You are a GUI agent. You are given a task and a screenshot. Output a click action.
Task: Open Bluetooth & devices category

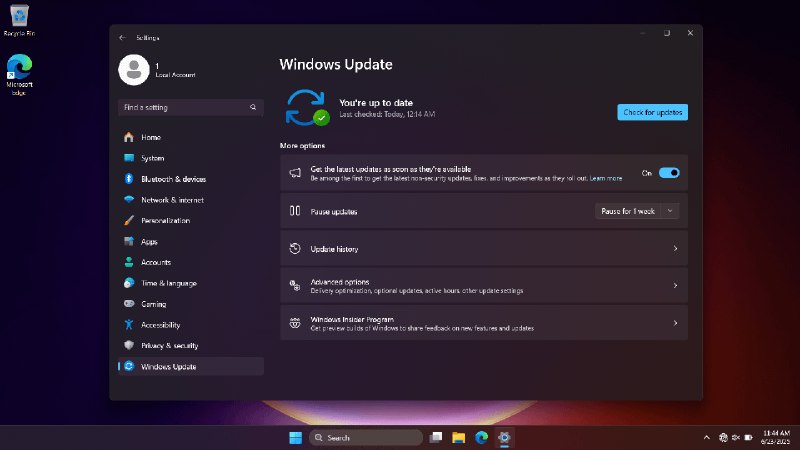(190, 179)
